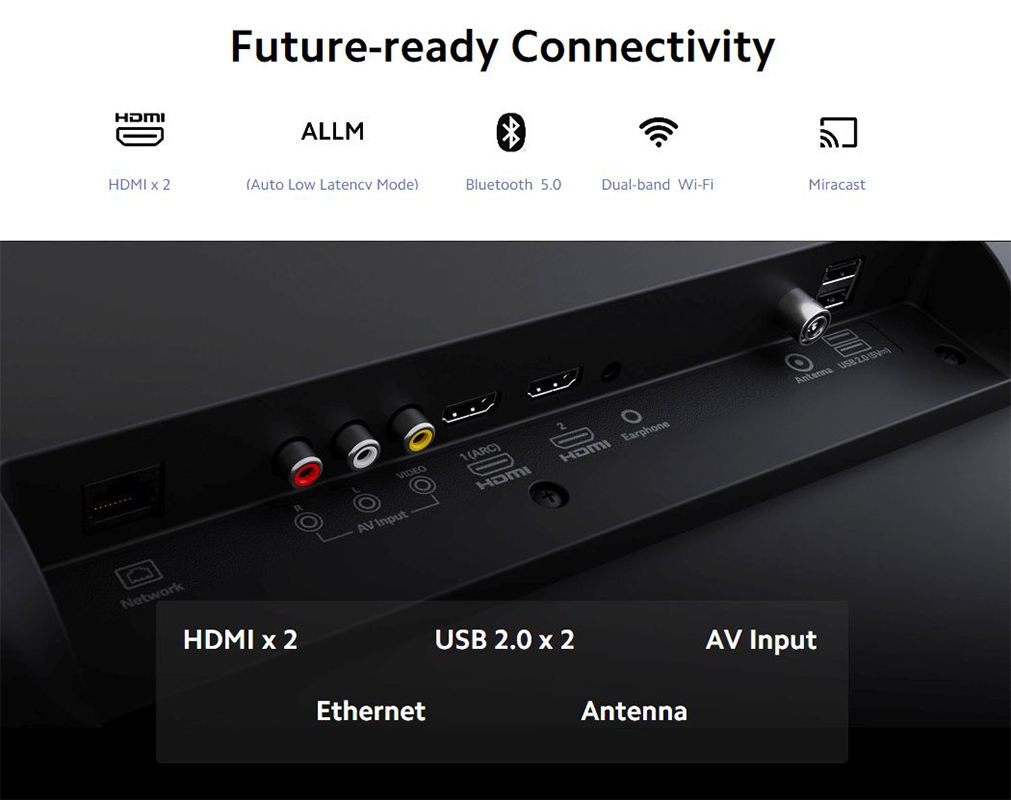The height and width of the screenshot is (800, 1011).
Task: Click the USB 2.0 x 2 label
Action: 504,640
